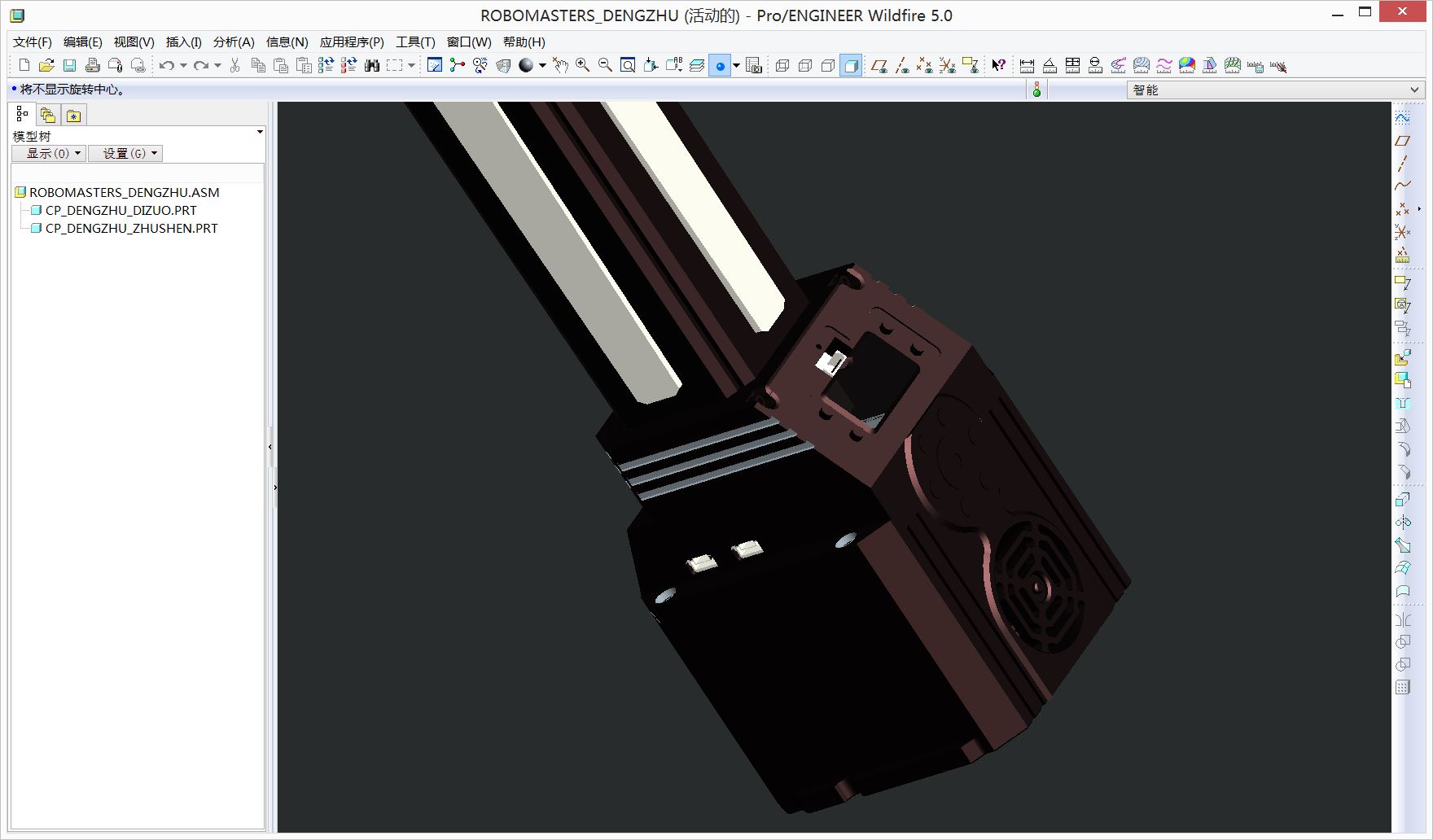Switch to the Favorites navigator tab
This screenshot has height=840, width=1433.
pyautogui.click(x=73, y=116)
